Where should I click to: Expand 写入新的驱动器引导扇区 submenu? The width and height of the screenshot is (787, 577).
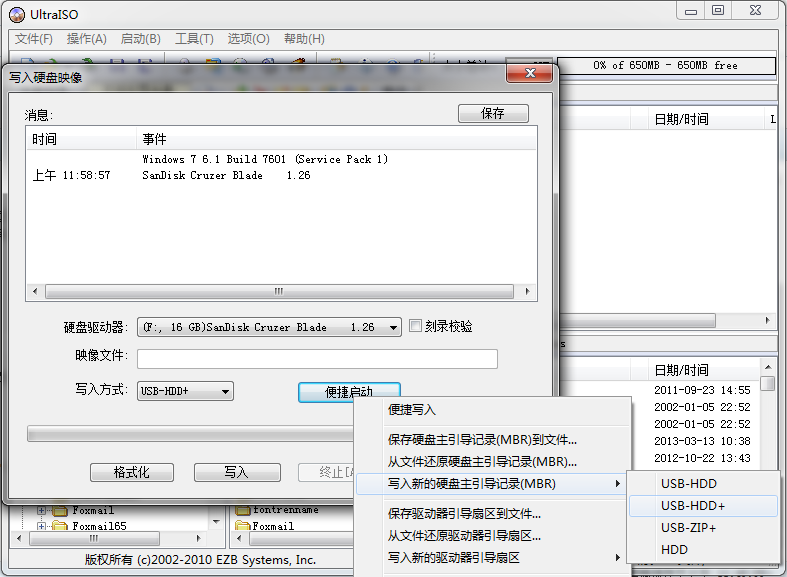[x=493, y=558]
